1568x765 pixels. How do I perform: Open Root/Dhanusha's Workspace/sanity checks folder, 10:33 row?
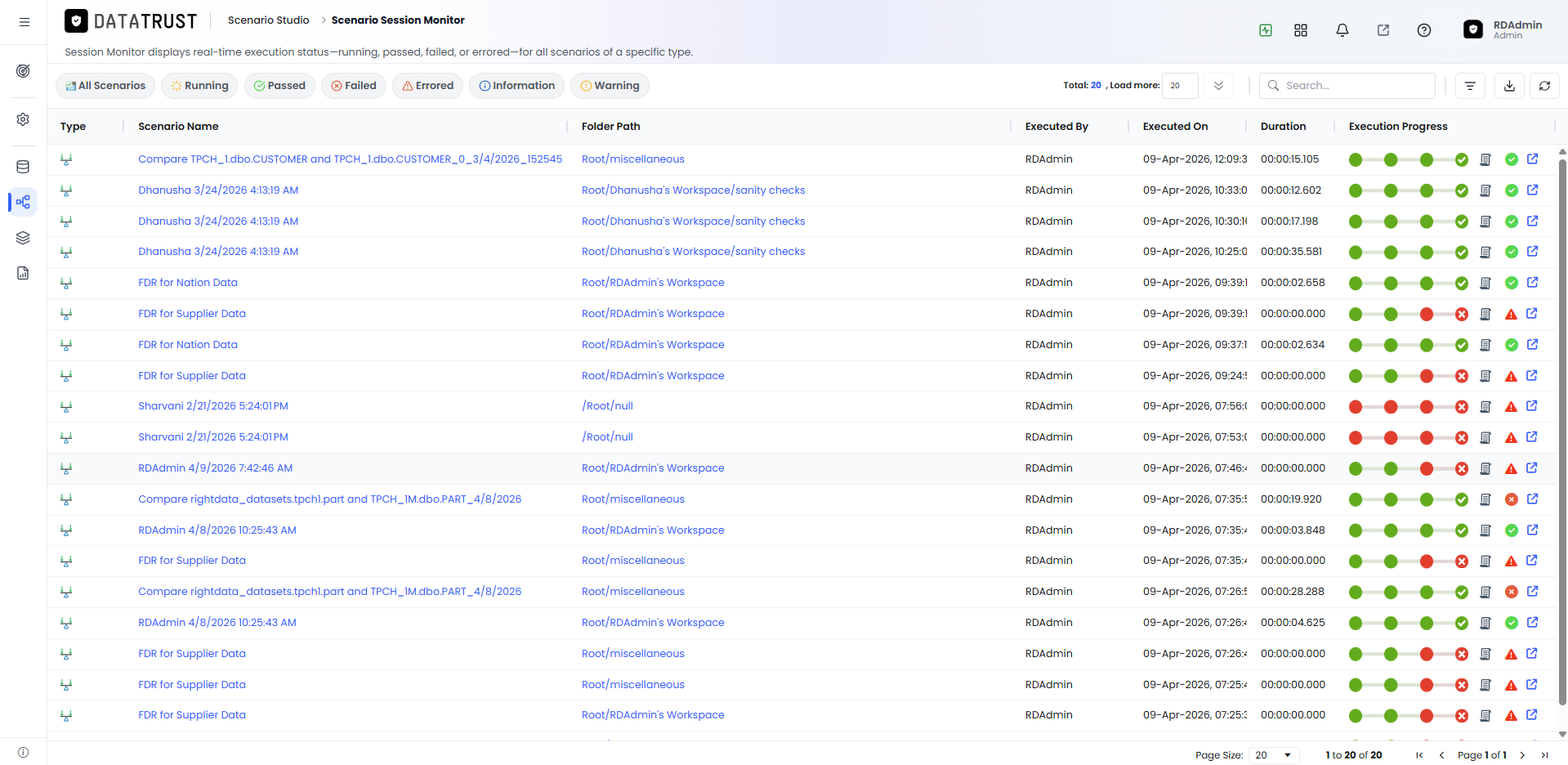[693, 190]
